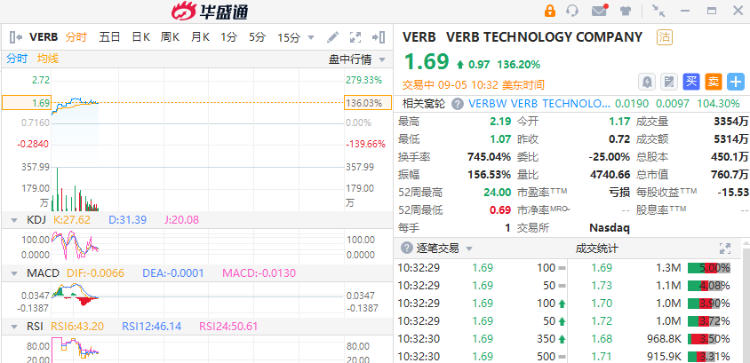Collapse left panel icon next to VERB
Viewport: 750px width, 363px height.
click(x=15, y=37)
